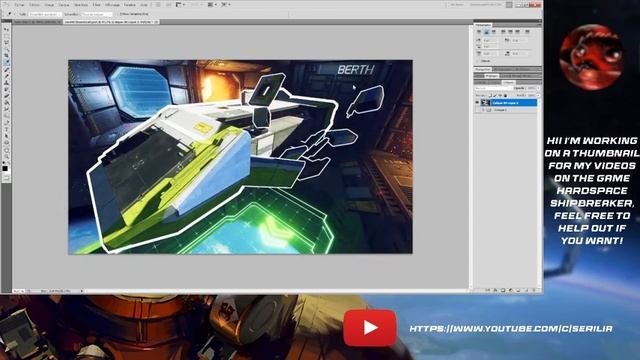This screenshot has width=640, height=360.
Task: Select the Horizontal Type tool
Action: tap(6, 129)
